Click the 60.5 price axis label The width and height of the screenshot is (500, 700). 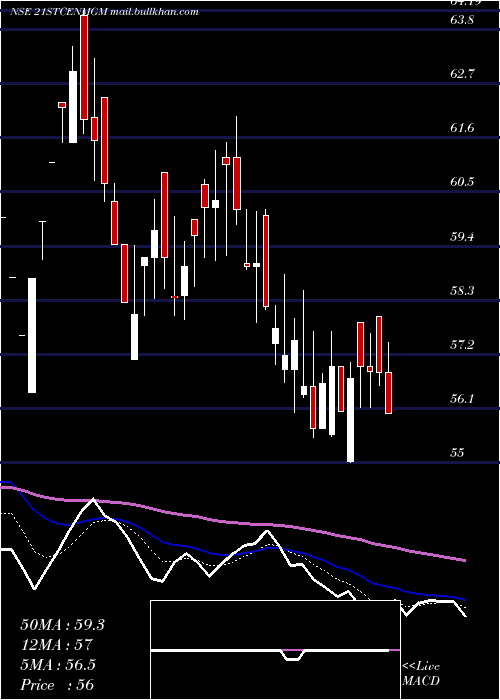[x=462, y=182]
